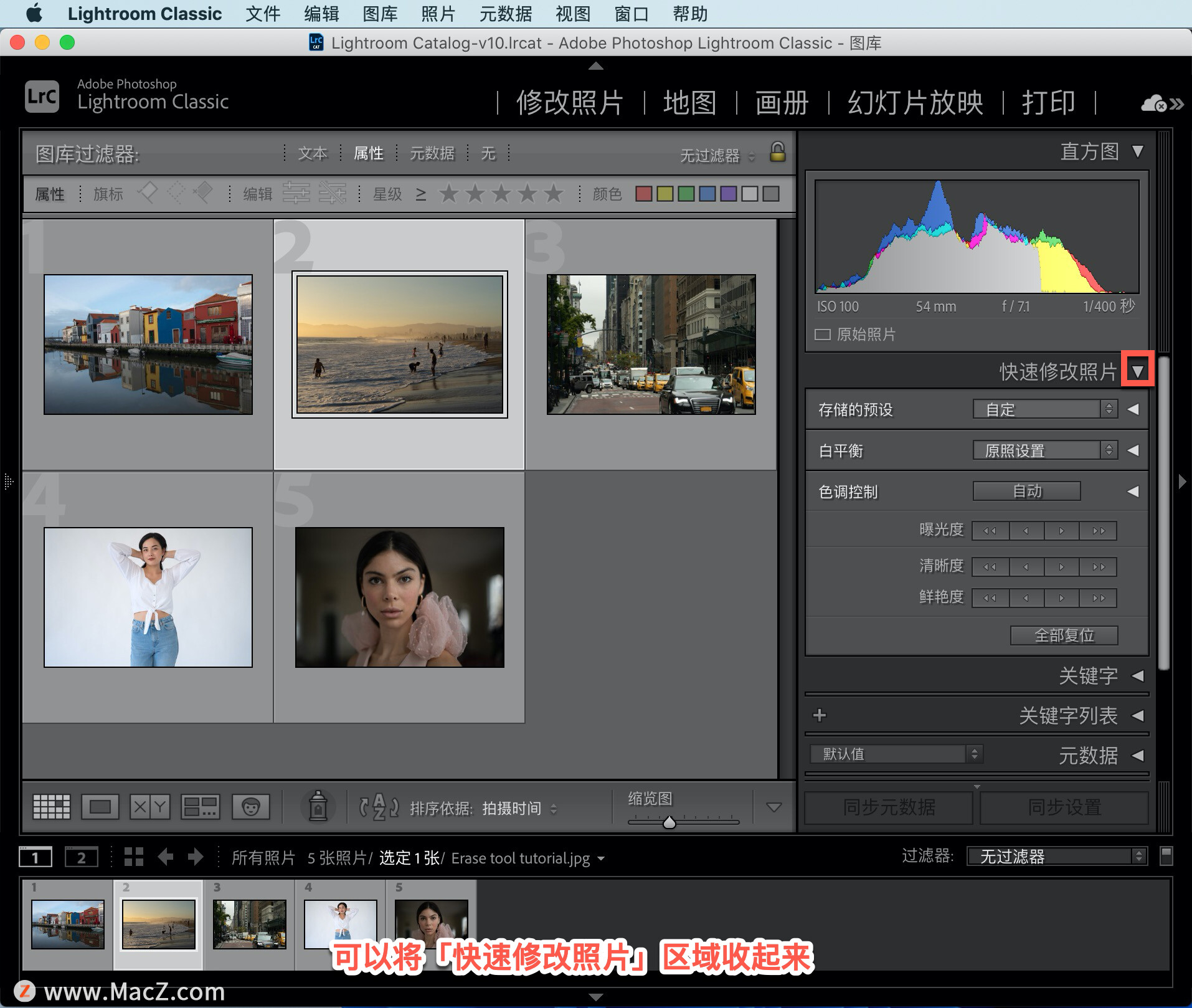This screenshot has height=1008, width=1192.
Task: Select main window display button 1
Action: pyautogui.click(x=35, y=857)
